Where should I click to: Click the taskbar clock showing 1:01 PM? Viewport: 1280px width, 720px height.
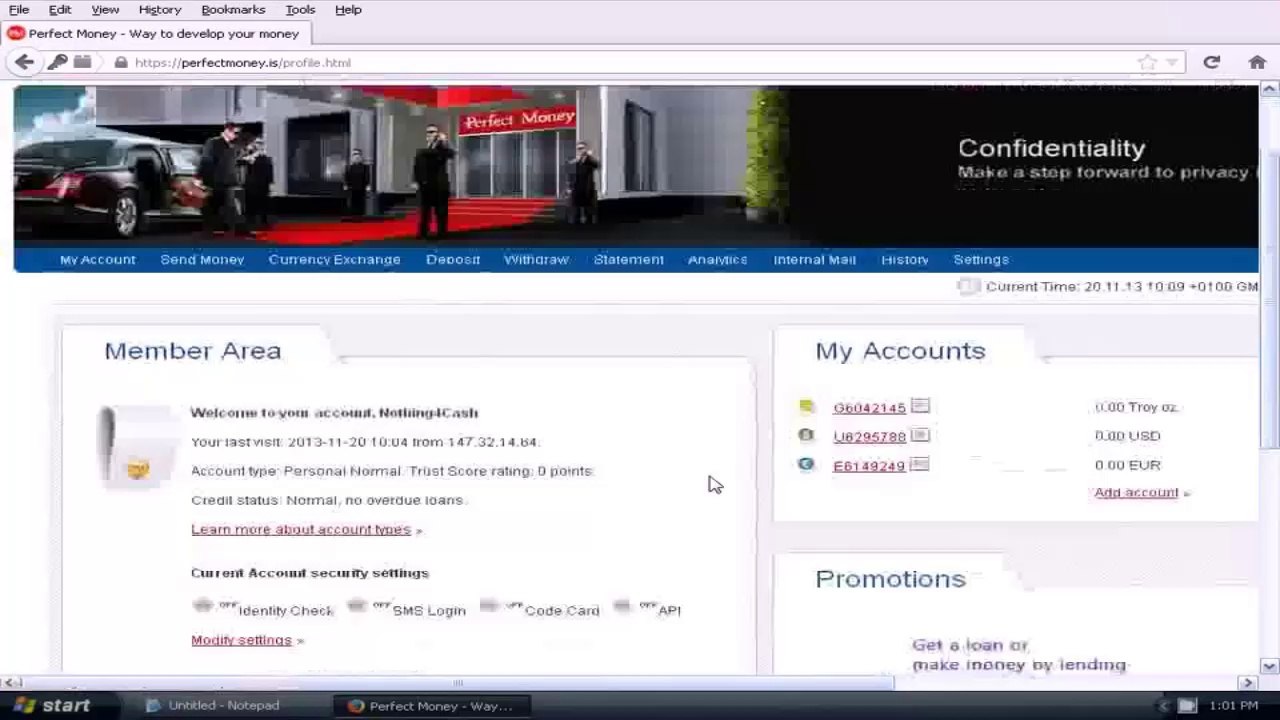1234,705
